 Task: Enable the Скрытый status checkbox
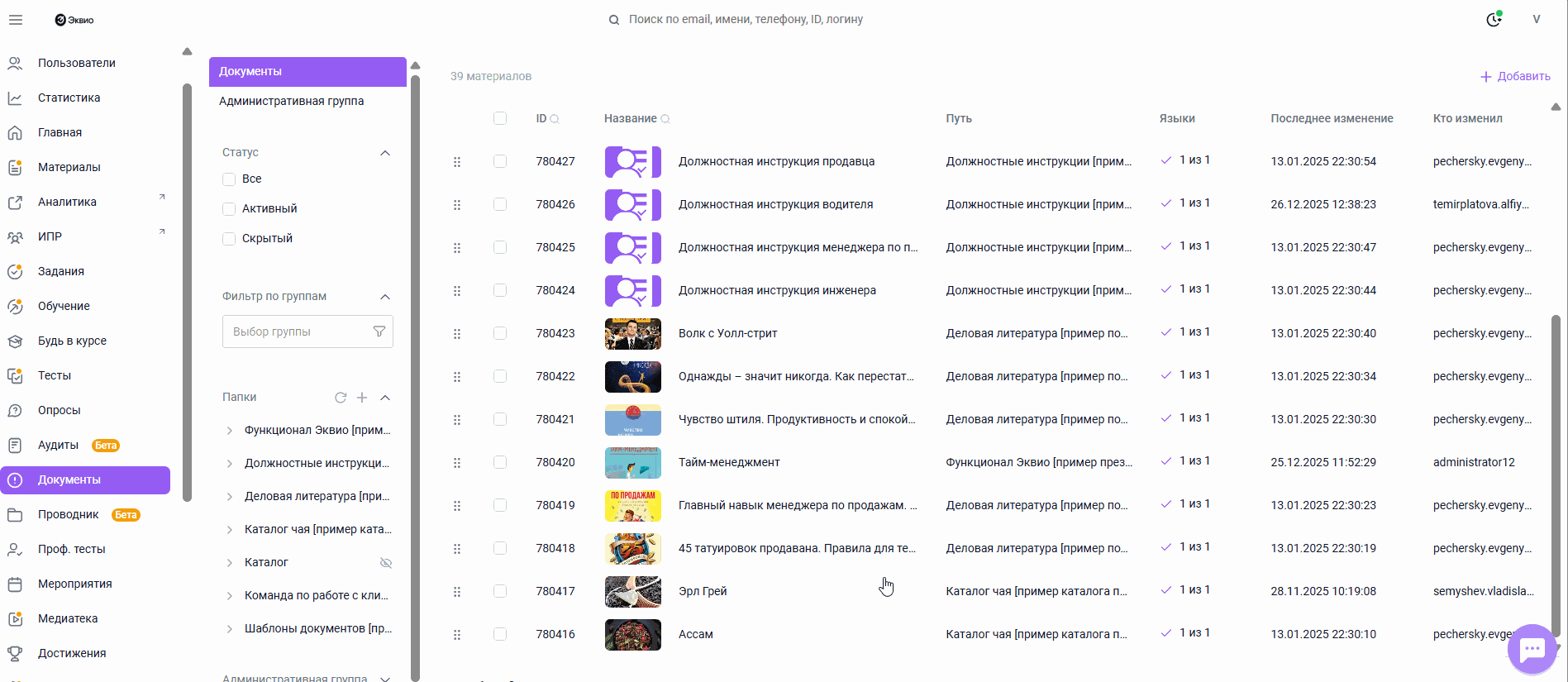click(x=229, y=239)
